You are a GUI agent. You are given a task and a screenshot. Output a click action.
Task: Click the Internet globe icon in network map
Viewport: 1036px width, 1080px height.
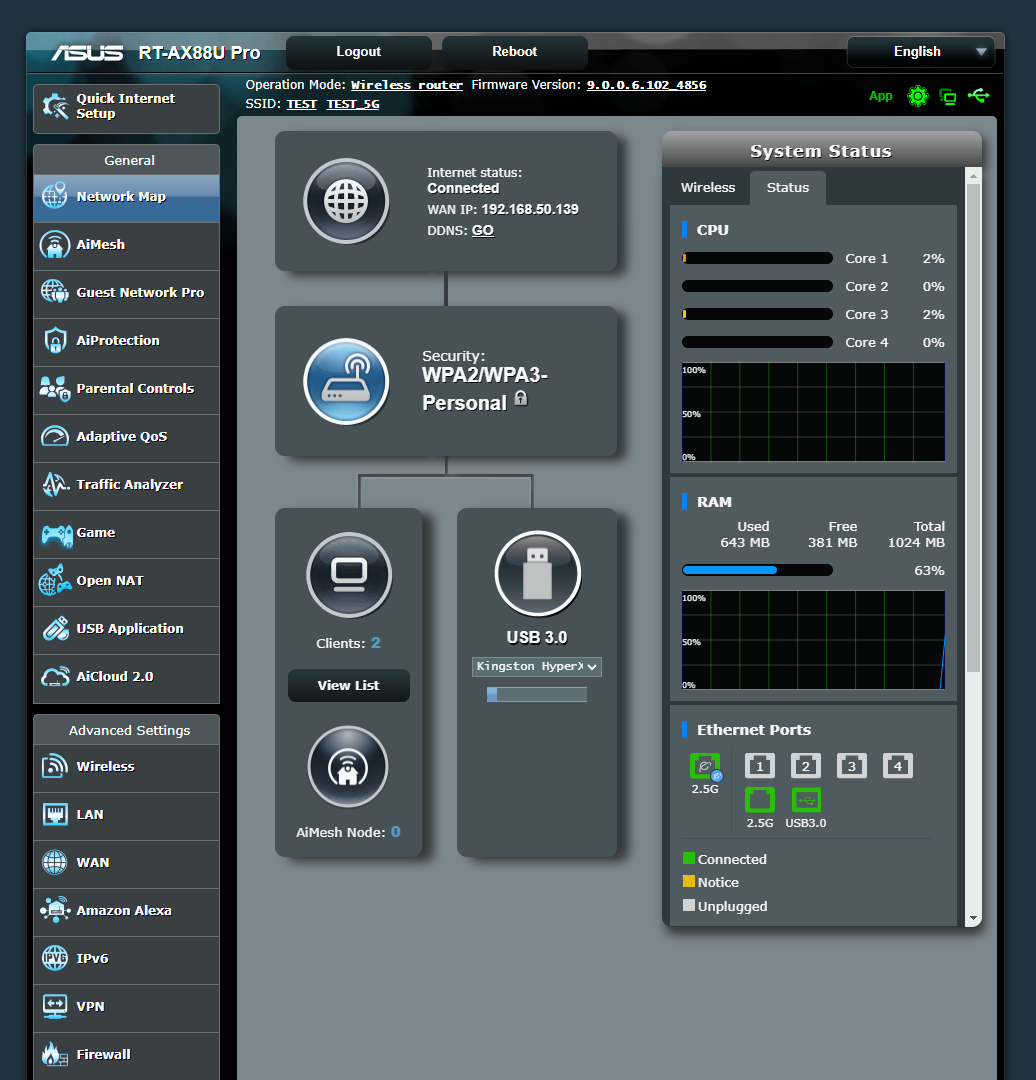346,201
